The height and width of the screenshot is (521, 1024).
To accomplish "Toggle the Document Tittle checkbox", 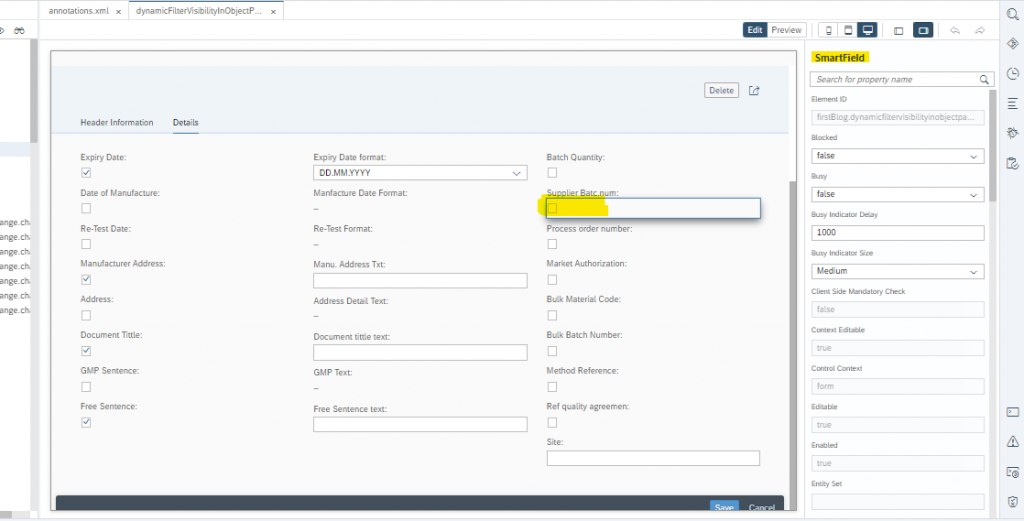I will (86, 351).
